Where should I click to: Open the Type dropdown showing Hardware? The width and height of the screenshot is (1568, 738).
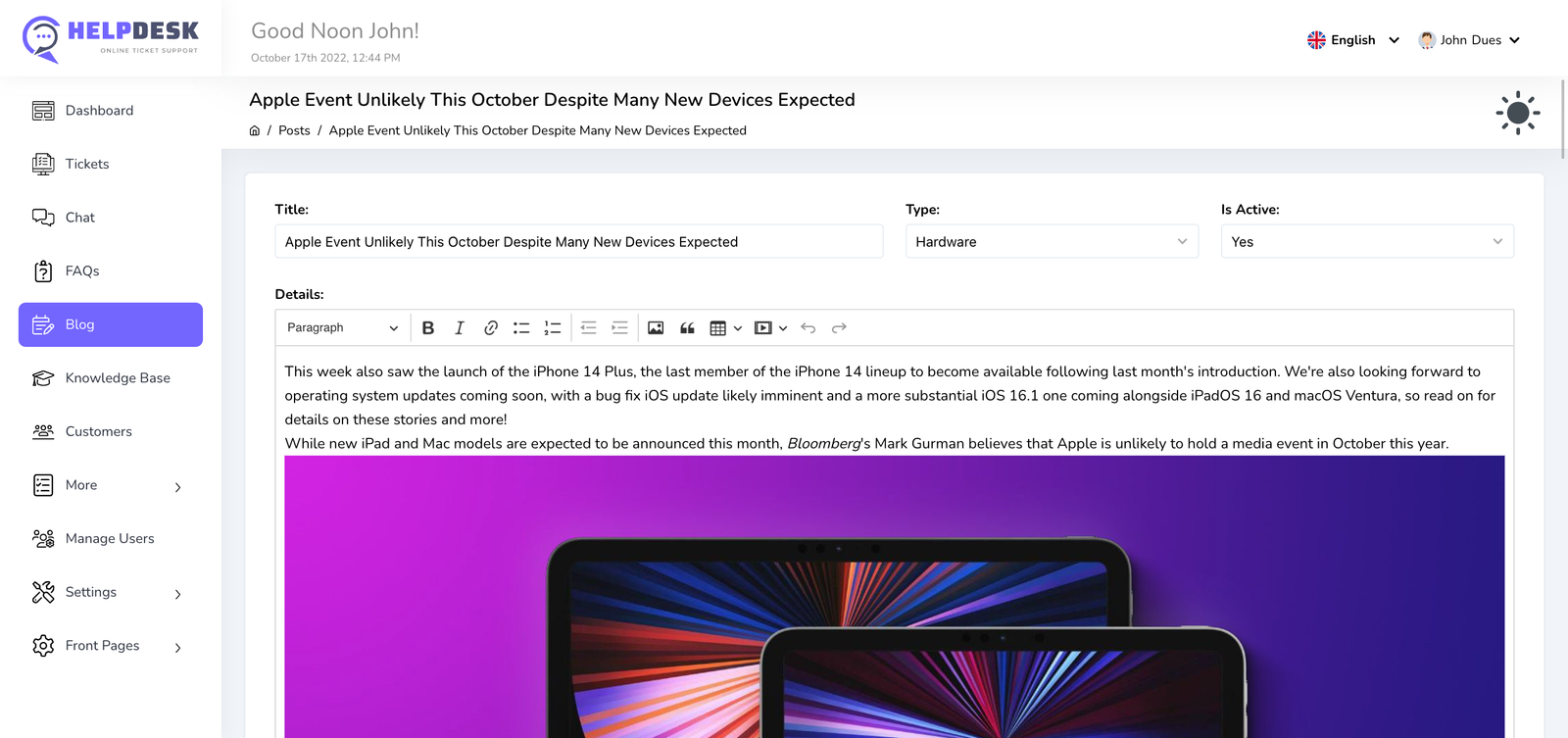(x=1051, y=242)
